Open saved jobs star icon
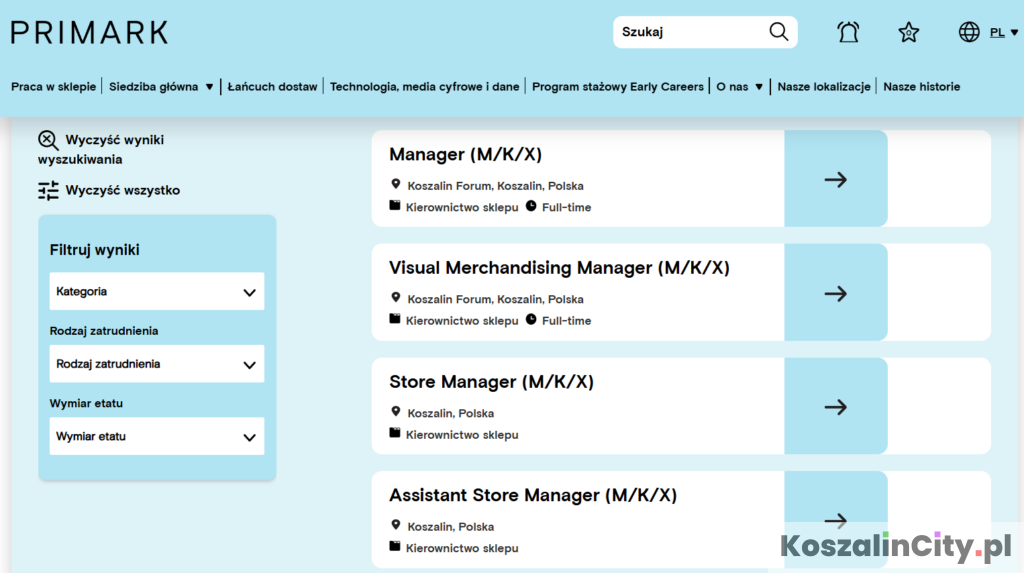The image size is (1024, 573). click(x=908, y=32)
